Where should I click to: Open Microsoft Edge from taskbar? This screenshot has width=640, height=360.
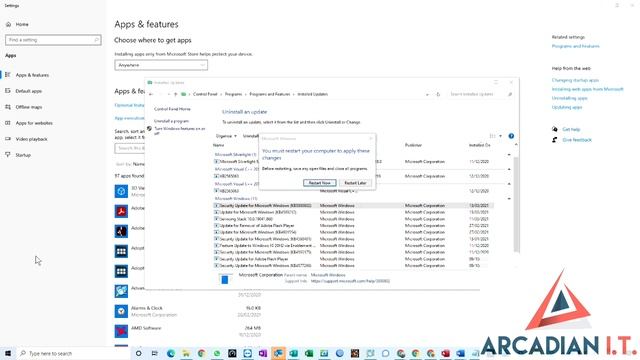(171, 353)
